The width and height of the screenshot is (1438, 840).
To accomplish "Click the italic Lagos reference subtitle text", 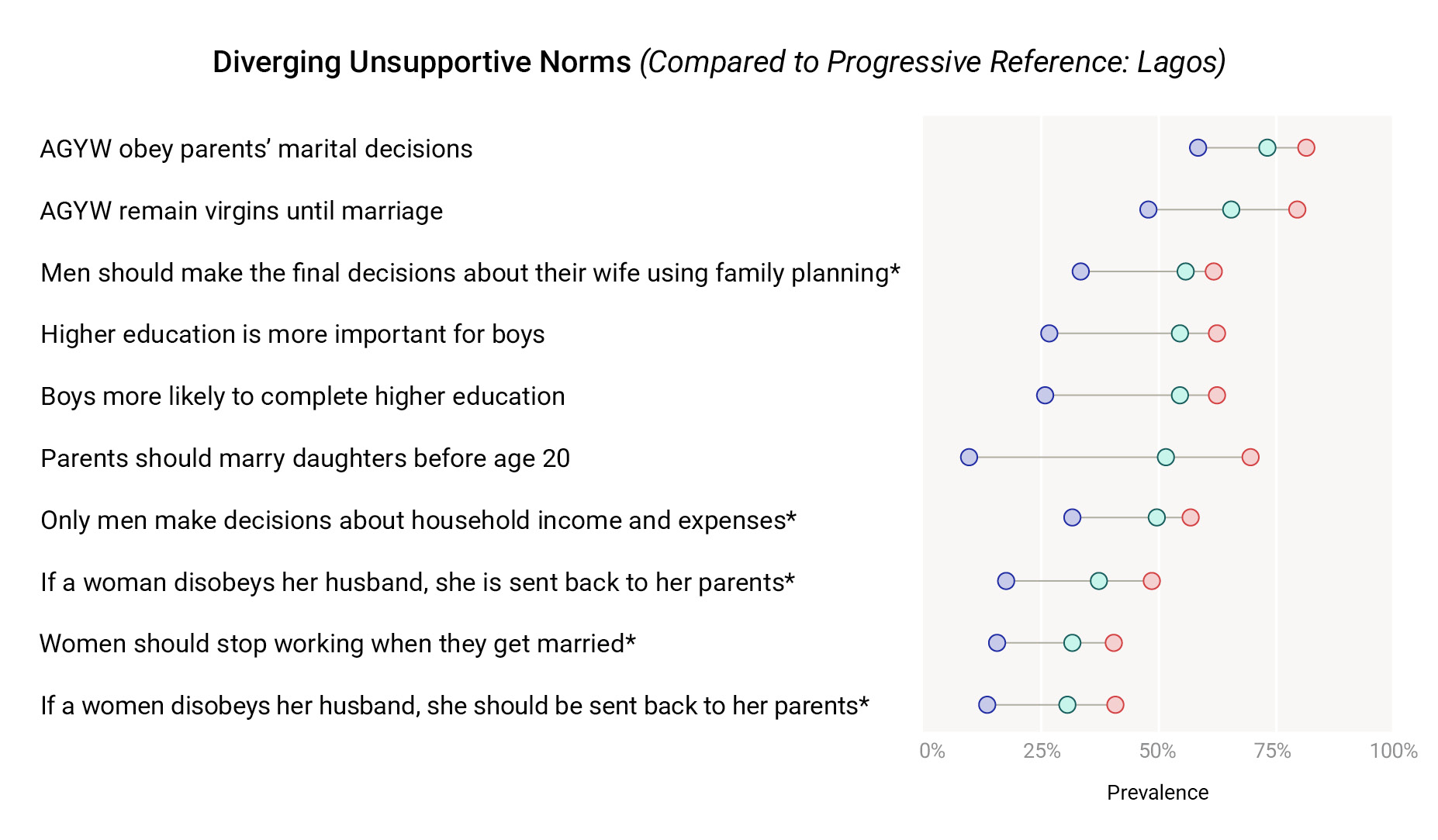I will [x=932, y=62].
